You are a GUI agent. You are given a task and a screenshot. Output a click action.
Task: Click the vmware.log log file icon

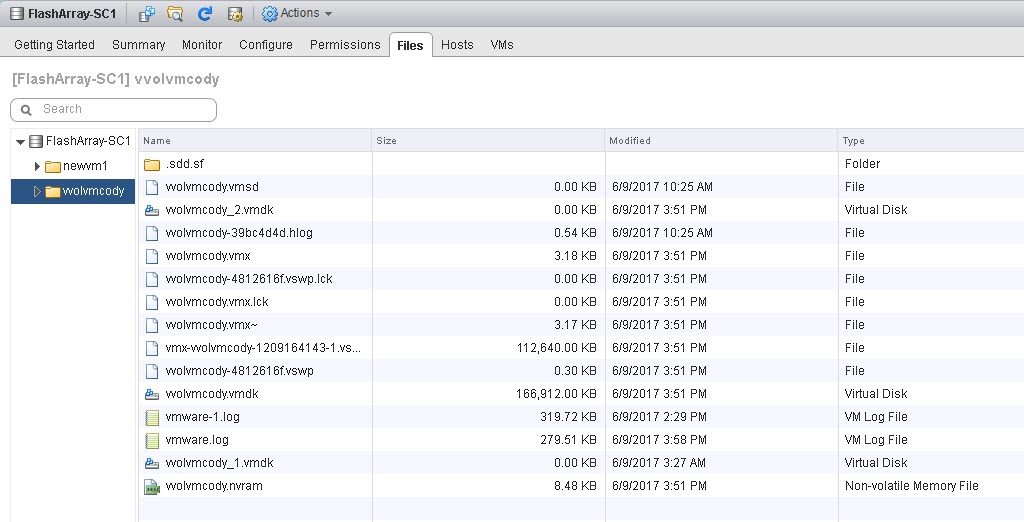152,440
